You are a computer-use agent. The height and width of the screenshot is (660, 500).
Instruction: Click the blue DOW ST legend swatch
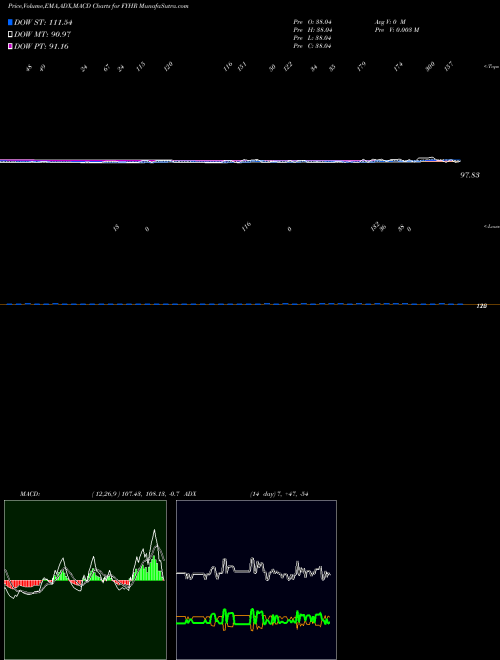click(10, 22)
